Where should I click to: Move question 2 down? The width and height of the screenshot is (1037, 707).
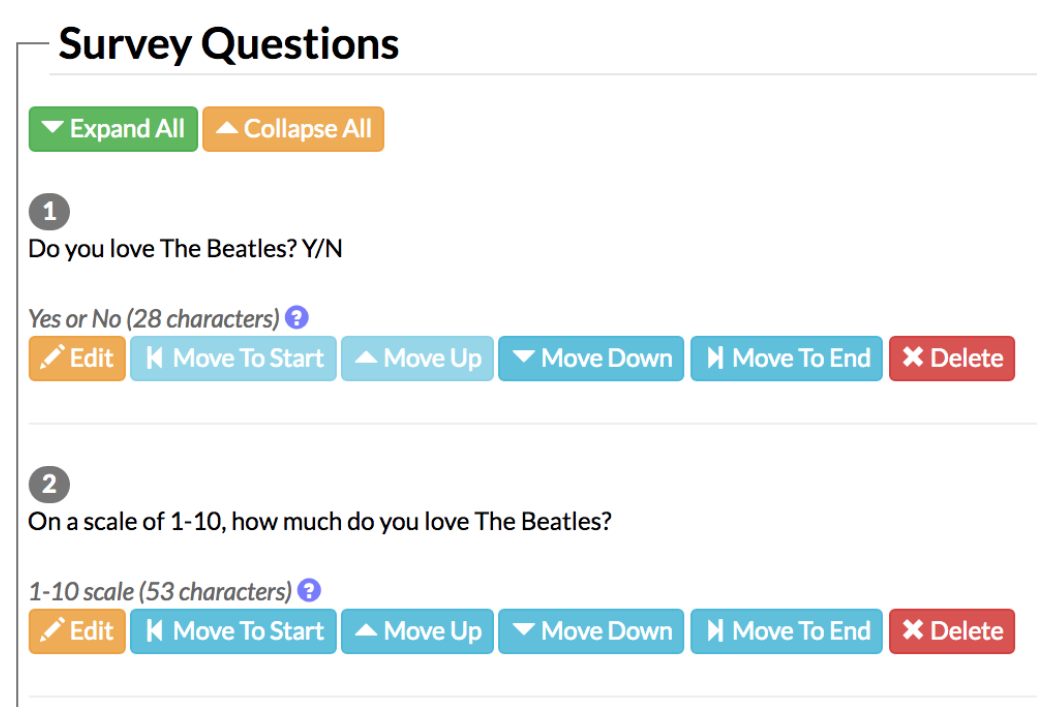pos(591,631)
